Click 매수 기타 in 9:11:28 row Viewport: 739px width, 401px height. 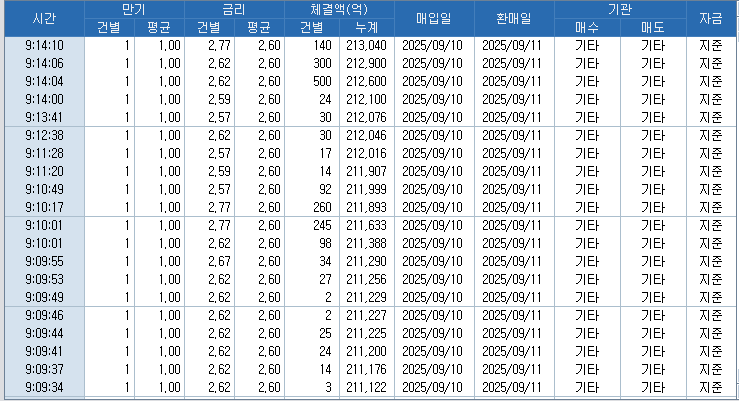click(x=587, y=154)
